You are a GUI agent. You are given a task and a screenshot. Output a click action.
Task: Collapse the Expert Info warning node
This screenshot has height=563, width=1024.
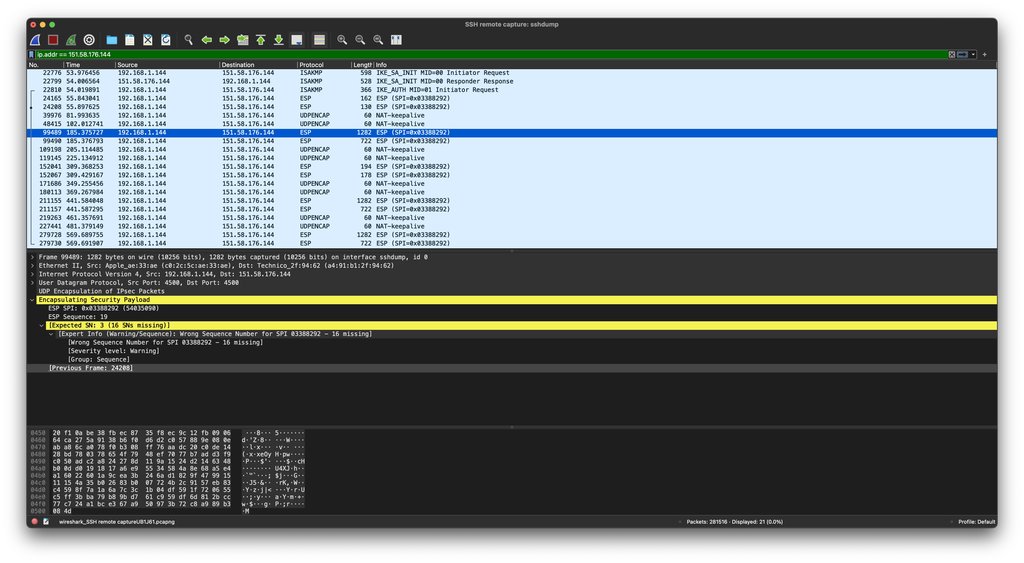click(52, 334)
